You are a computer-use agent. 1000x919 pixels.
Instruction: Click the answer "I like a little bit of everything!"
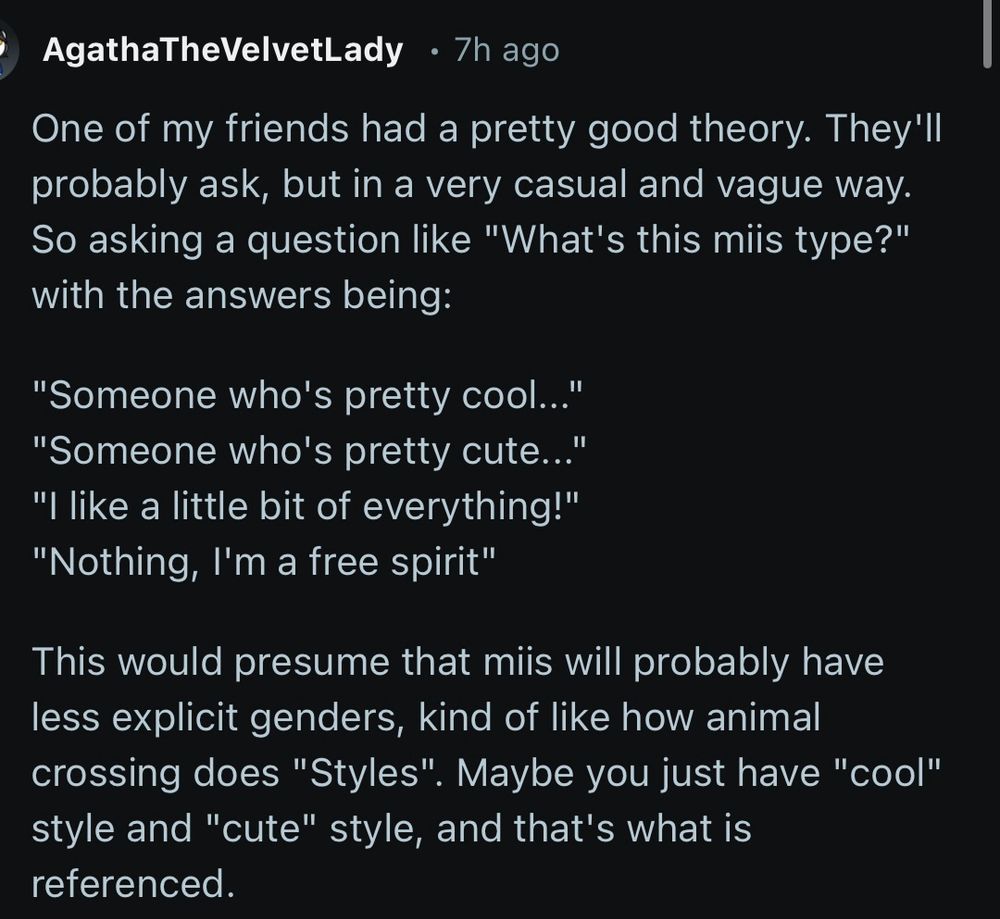pos(306,506)
